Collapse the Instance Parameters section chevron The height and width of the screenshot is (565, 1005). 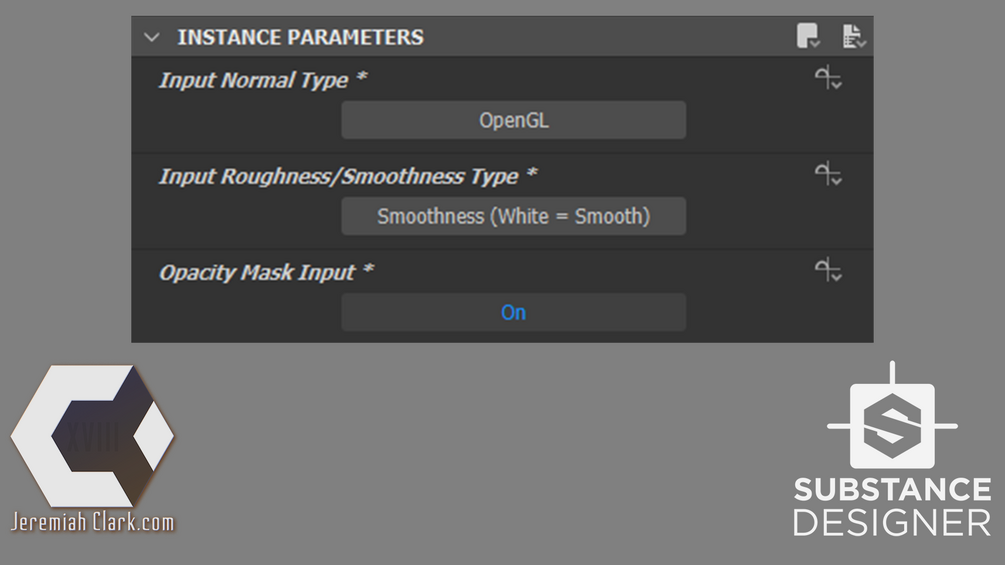click(152, 38)
